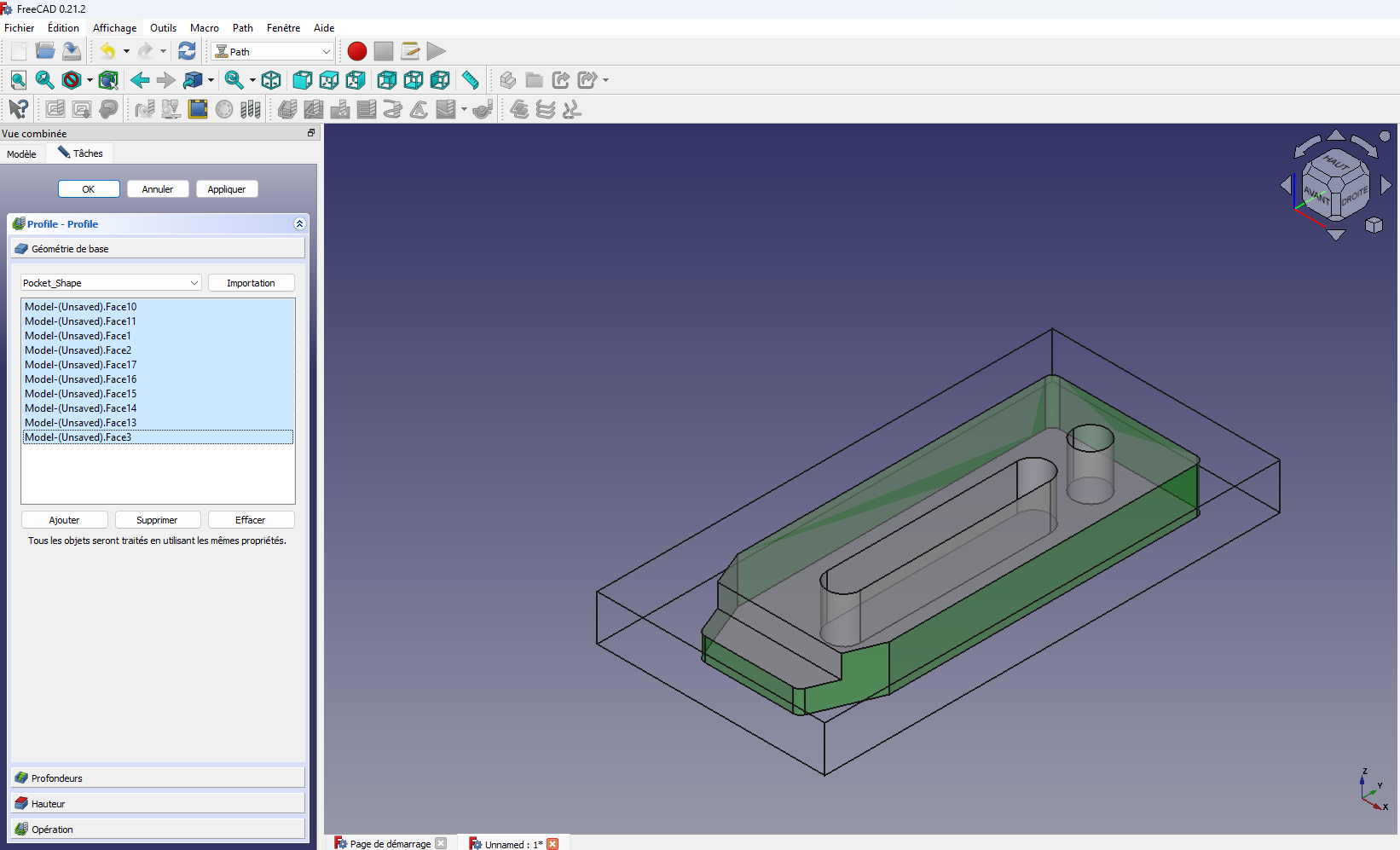
Task: Open the Path workbench selector
Action: 273,52
